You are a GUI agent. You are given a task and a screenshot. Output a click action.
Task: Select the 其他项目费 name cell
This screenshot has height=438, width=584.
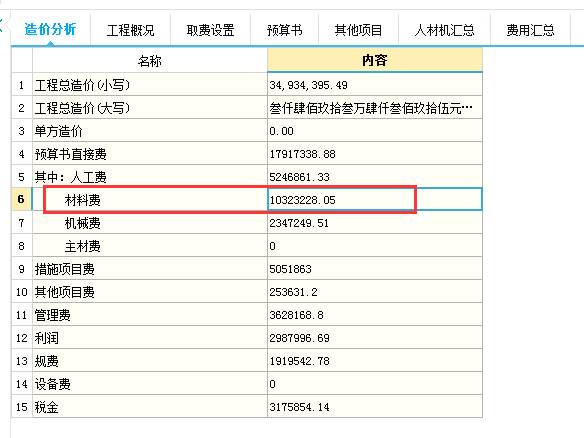[x=150, y=292]
